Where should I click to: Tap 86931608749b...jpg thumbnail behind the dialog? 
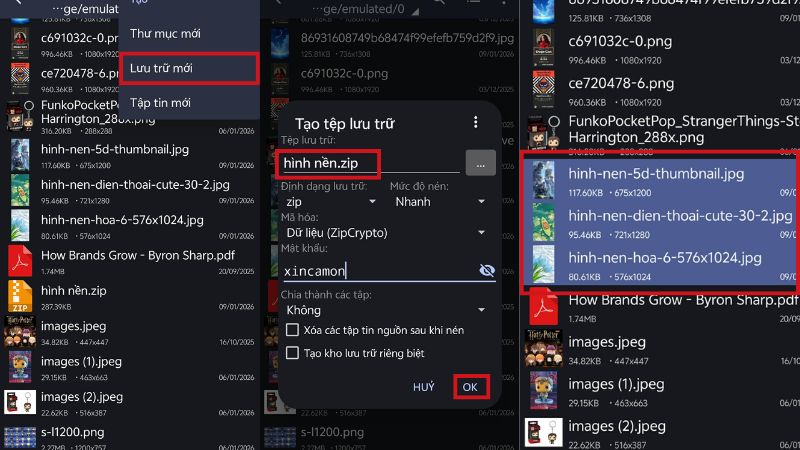point(280,44)
